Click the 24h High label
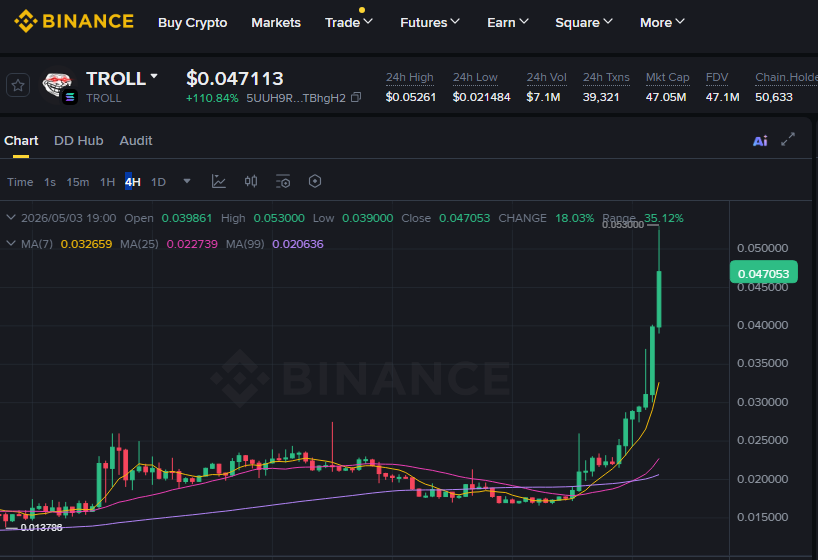The image size is (818, 560). 410,77
